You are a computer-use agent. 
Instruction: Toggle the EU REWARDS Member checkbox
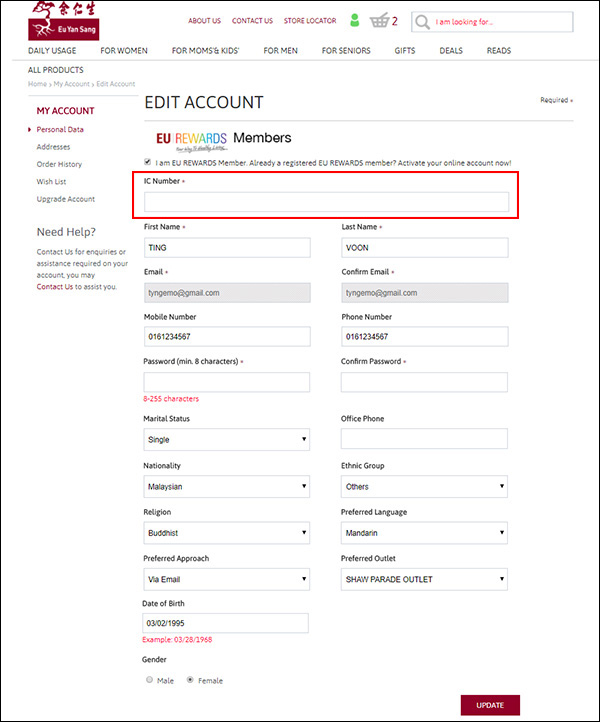147,162
